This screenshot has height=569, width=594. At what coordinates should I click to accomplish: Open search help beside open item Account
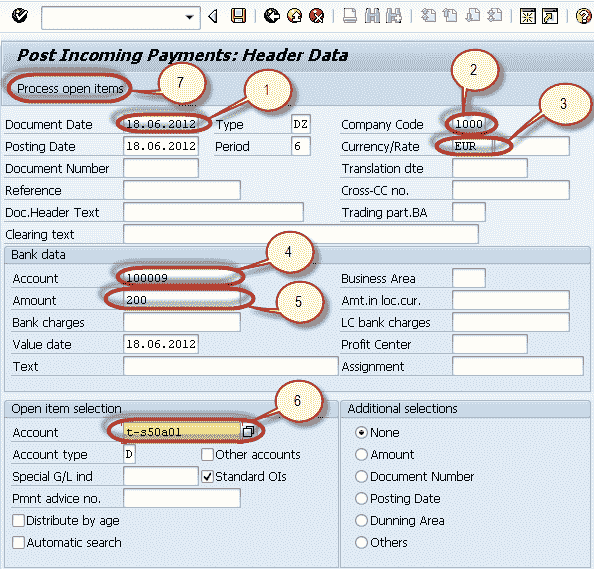click(249, 431)
